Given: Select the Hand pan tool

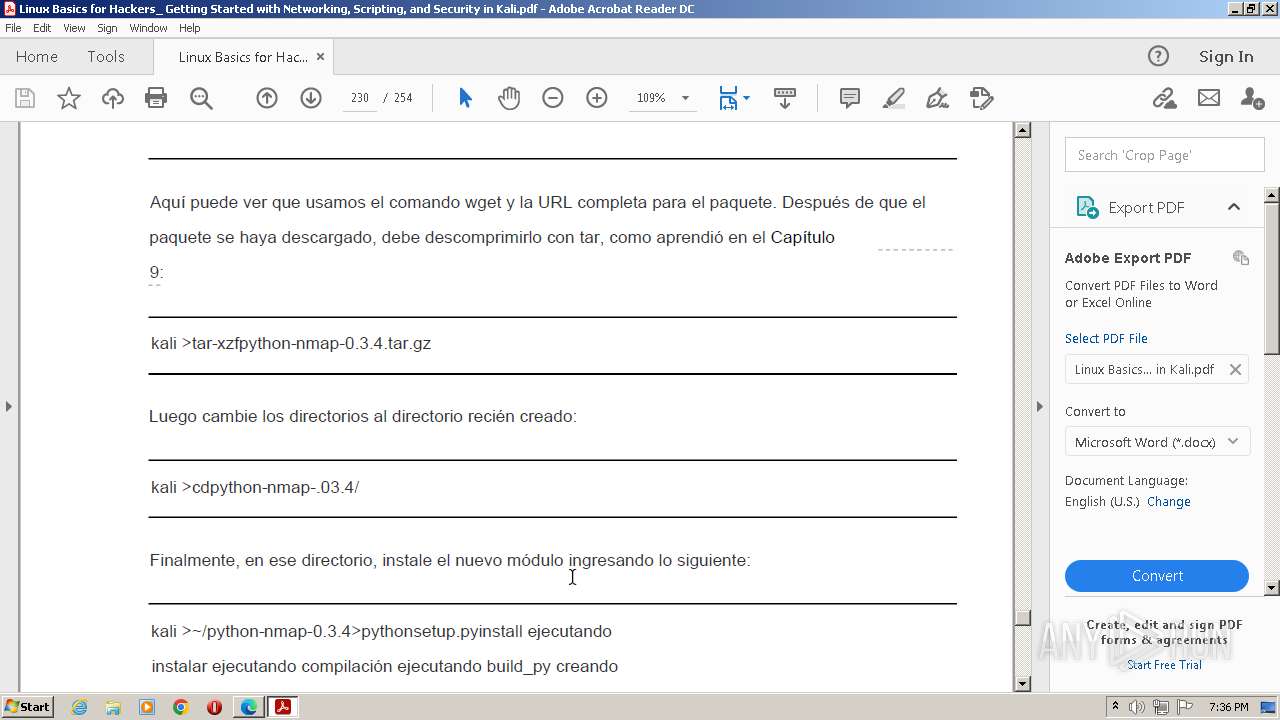Looking at the screenshot, I should click(x=509, y=98).
